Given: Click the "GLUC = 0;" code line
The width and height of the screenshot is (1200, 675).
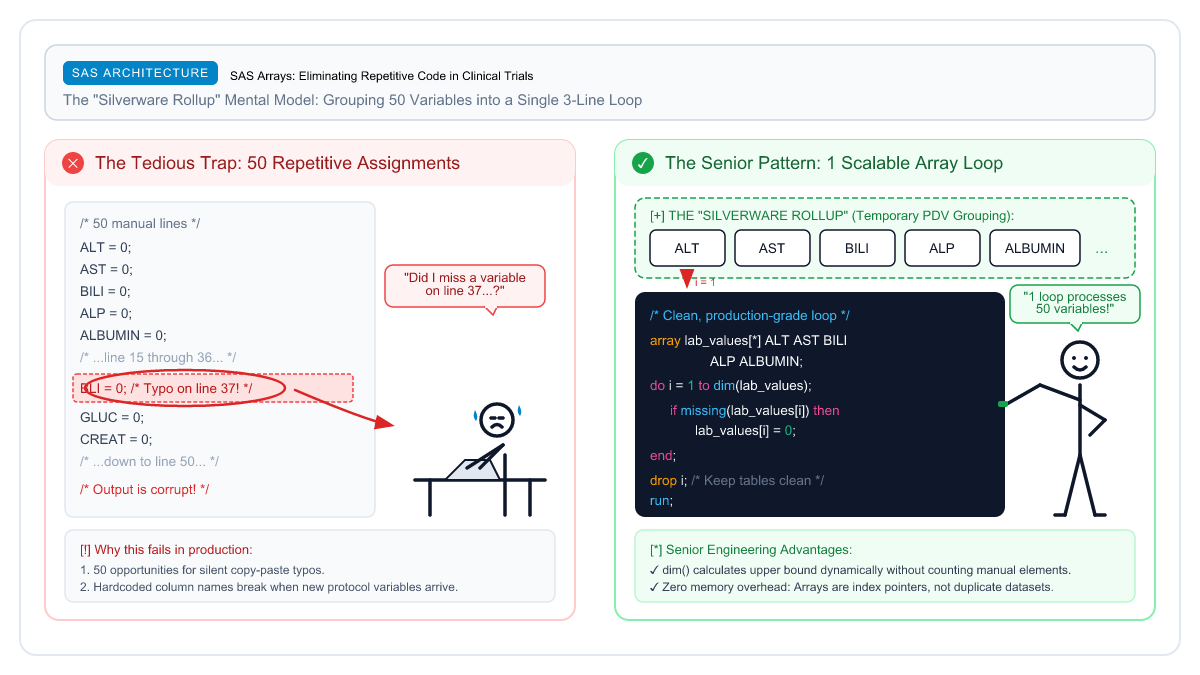Looking at the screenshot, I should coord(112,417).
